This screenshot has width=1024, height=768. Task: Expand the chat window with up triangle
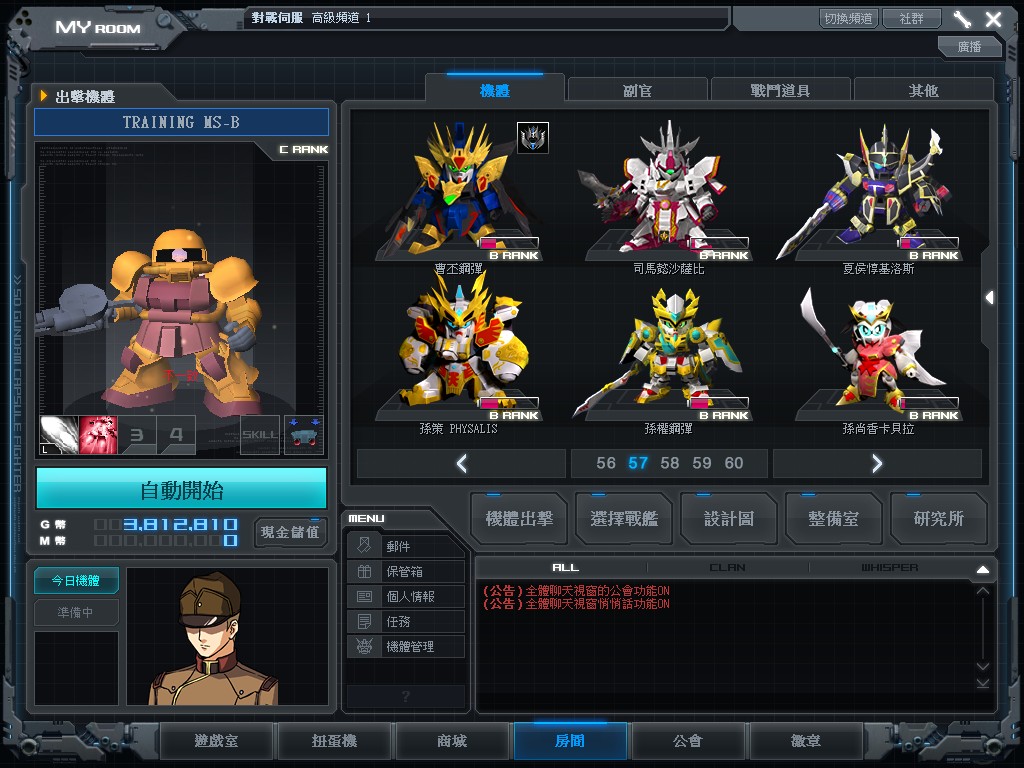pos(983,569)
